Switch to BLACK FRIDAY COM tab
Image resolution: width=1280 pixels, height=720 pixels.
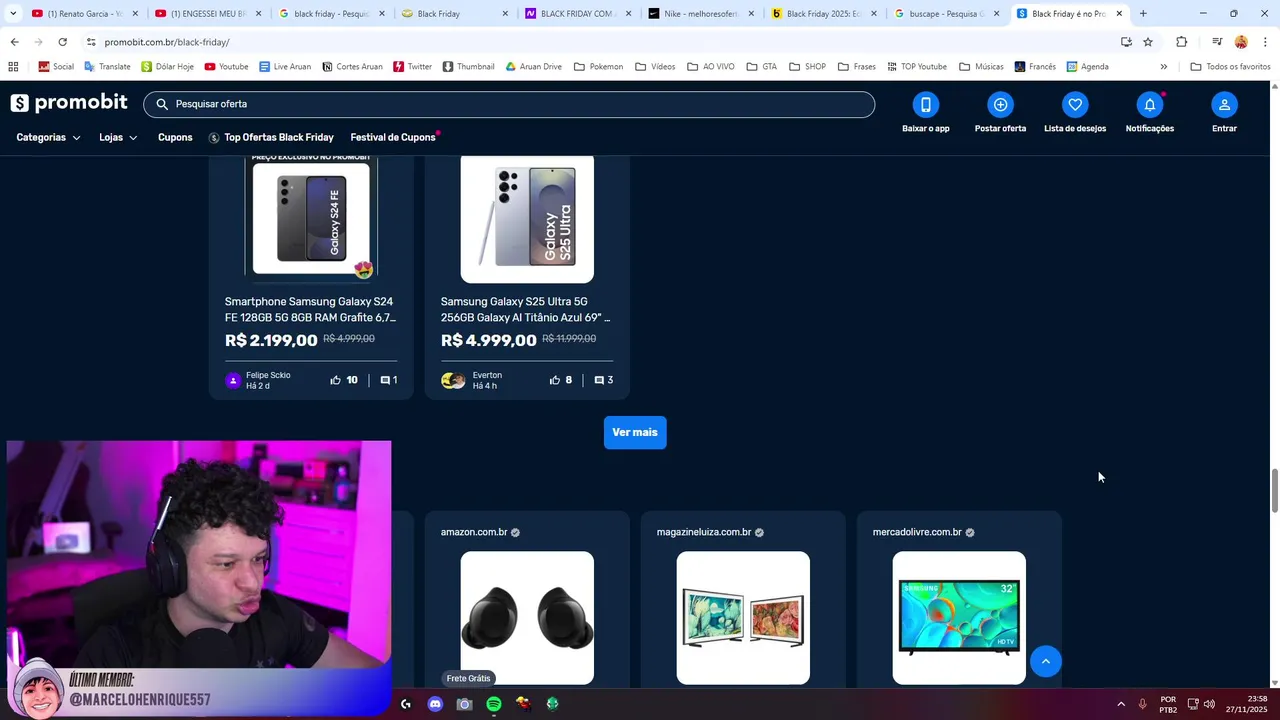pyautogui.click(x=580, y=14)
